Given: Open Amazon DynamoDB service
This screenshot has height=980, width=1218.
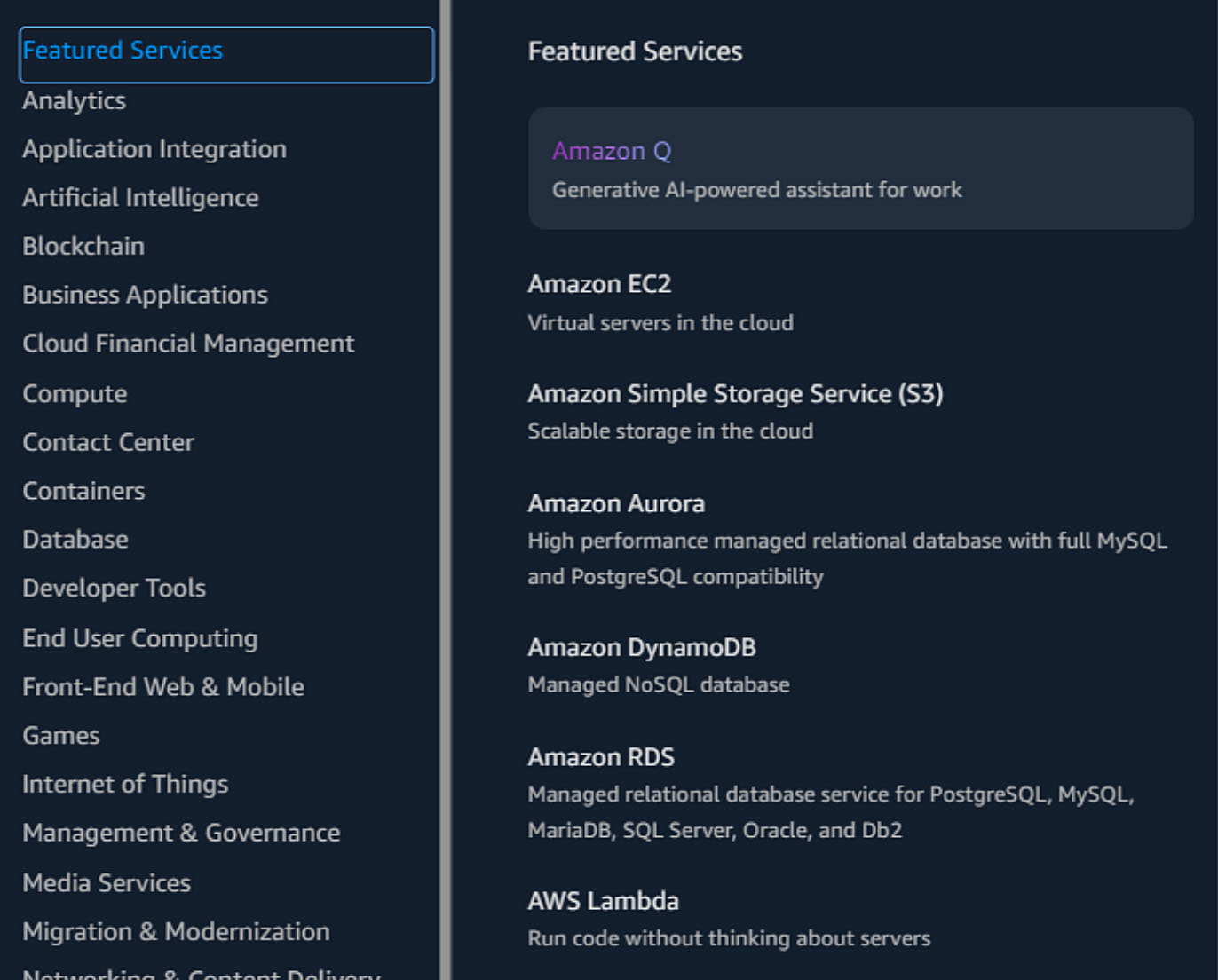Looking at the screenshot, I should 642,647.
